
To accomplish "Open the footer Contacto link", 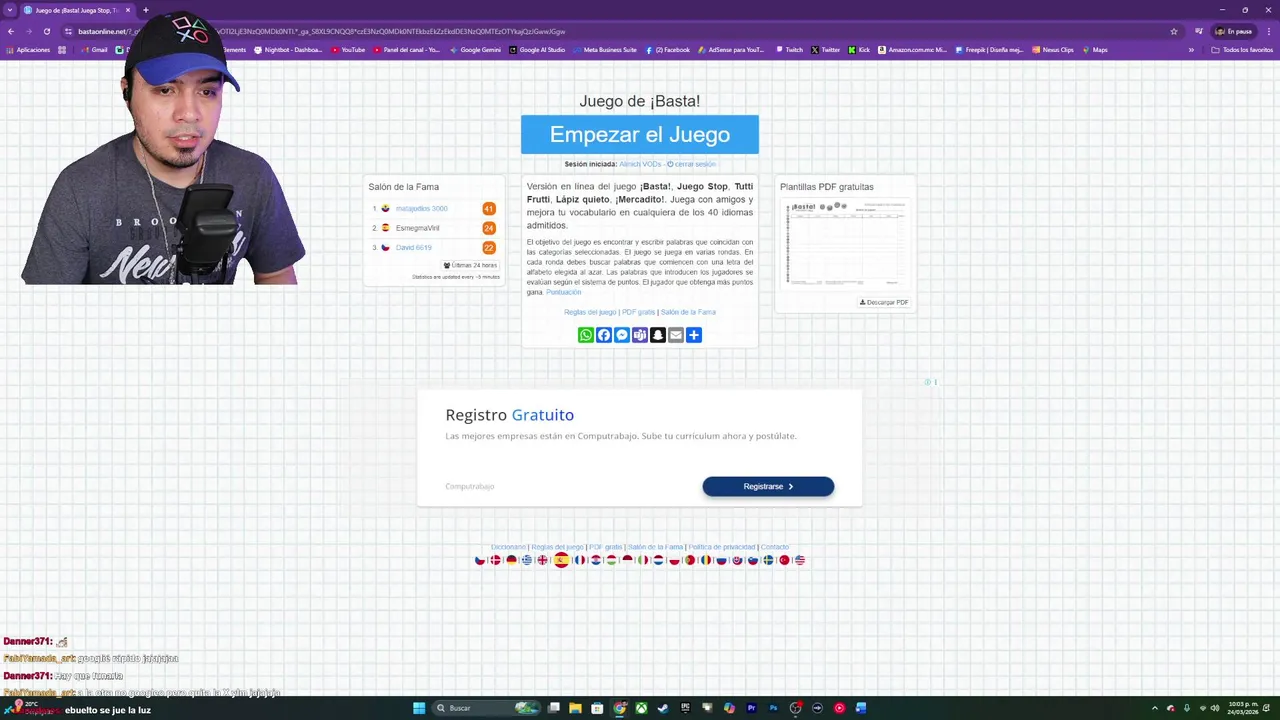I will pos(775,547).
